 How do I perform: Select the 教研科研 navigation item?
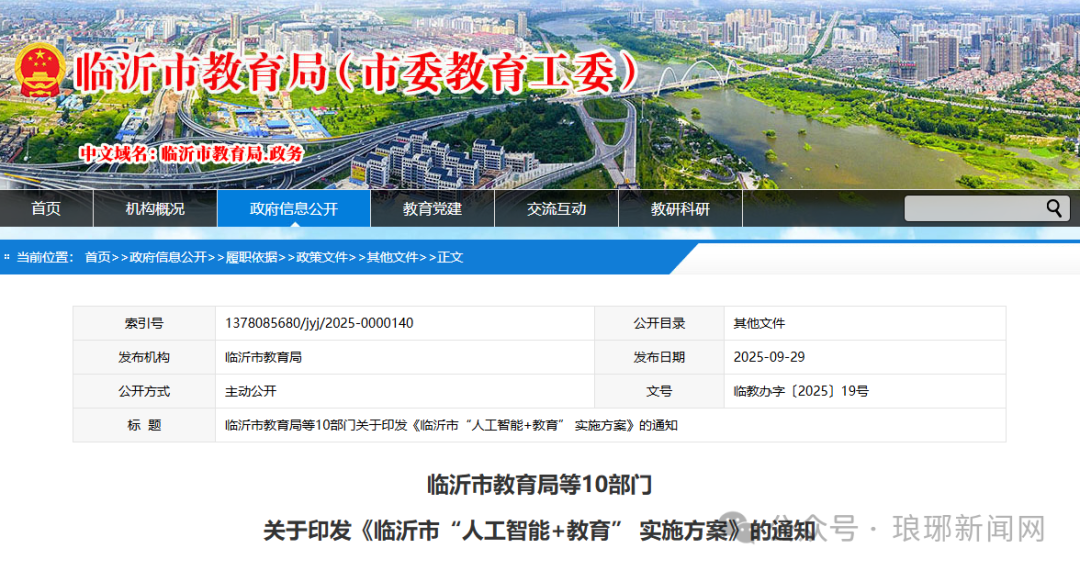pyautogui.click(x=680, y=209)
